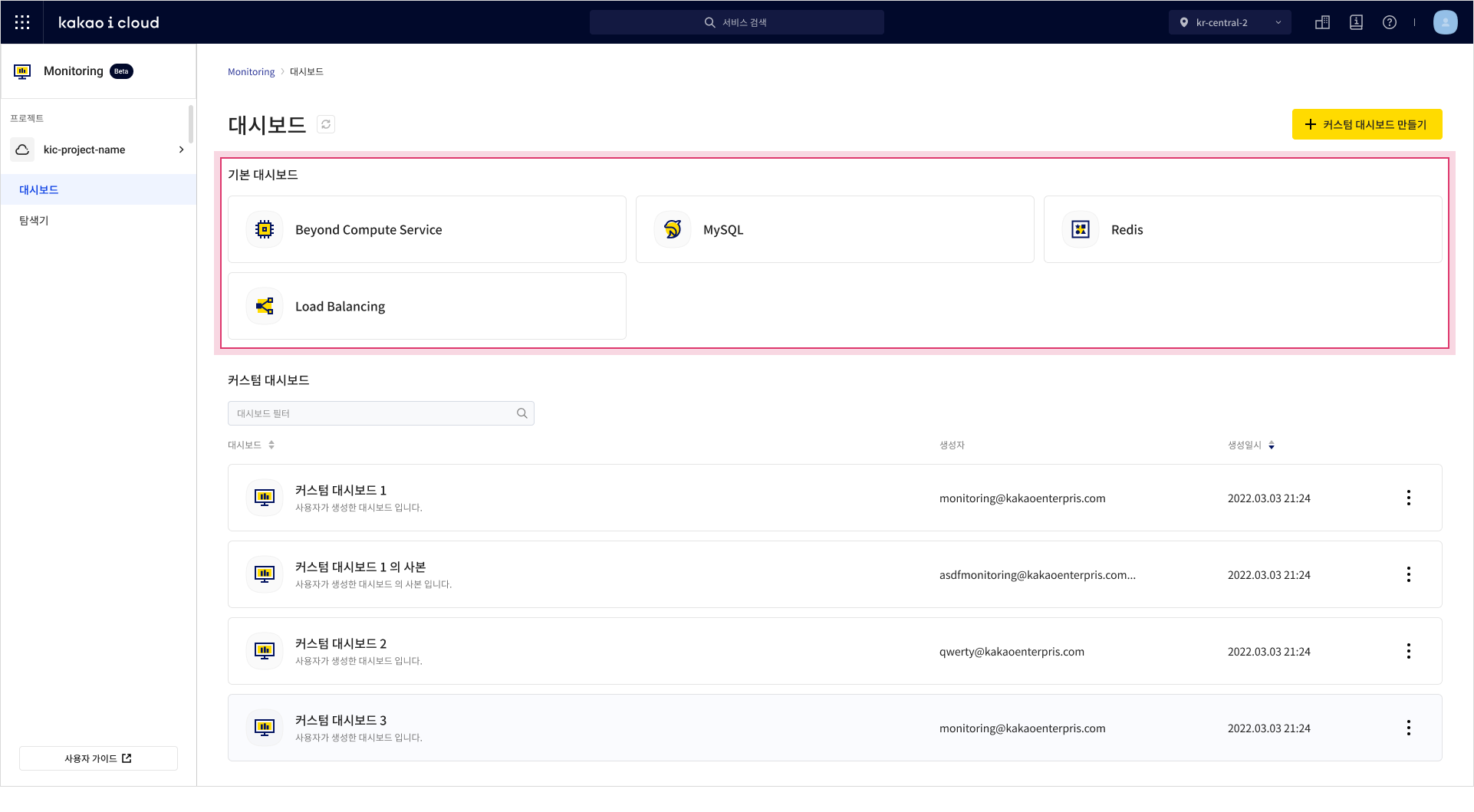1474x812 pixels.
Task: Open the user profile avatar
Action: coord(1446,22)
